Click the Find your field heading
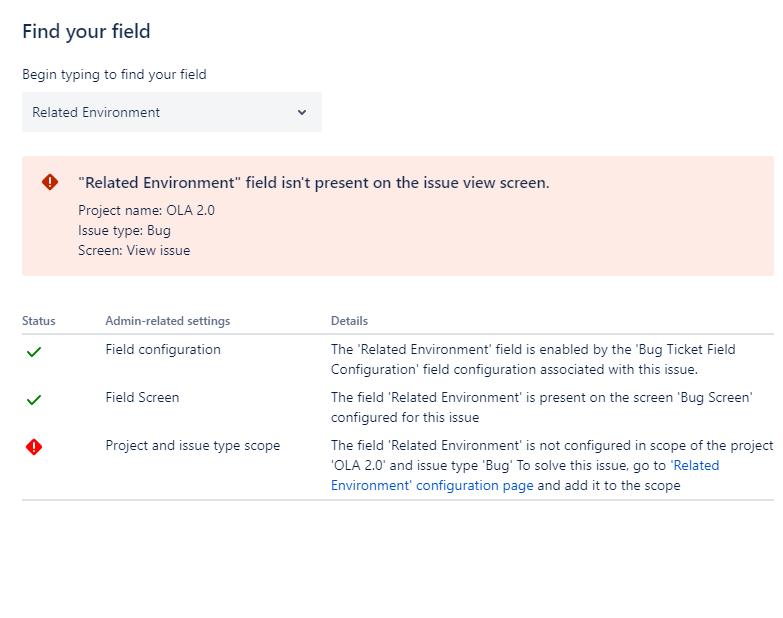783x618 pixels. [86, 31]
